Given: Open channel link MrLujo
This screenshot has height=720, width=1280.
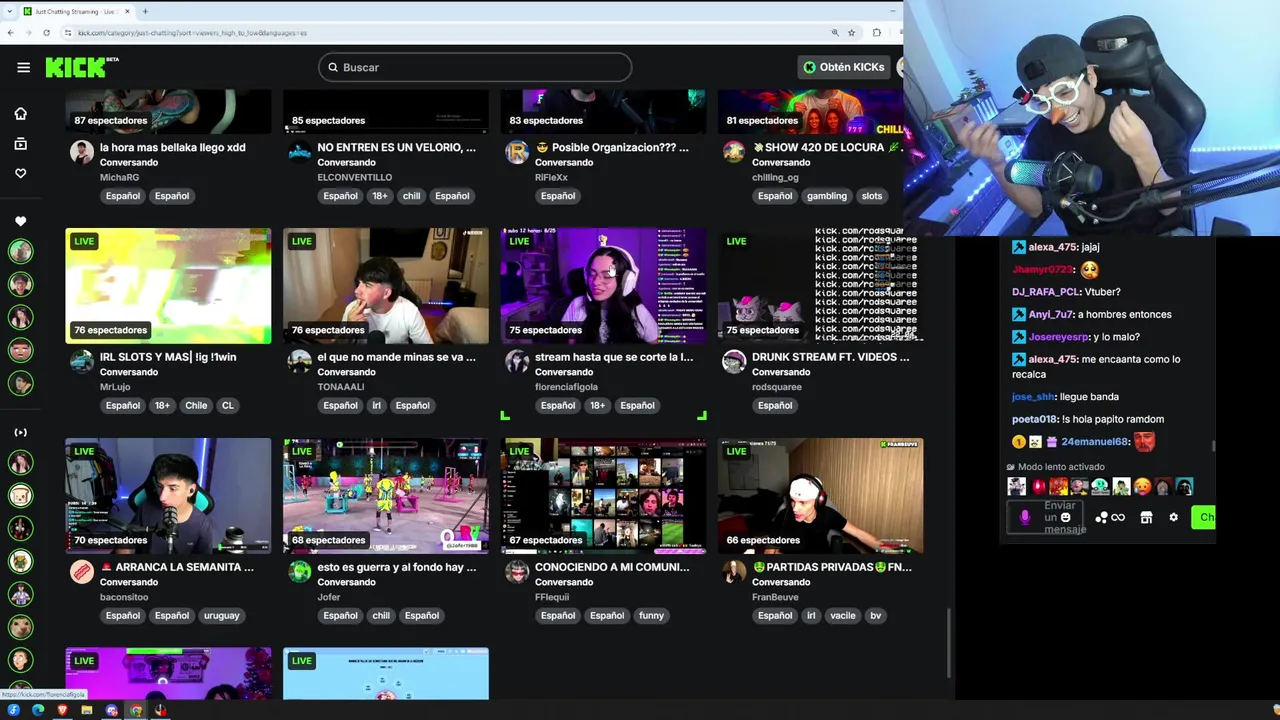Looking at the screenshot, I should (x=115, y=387).
